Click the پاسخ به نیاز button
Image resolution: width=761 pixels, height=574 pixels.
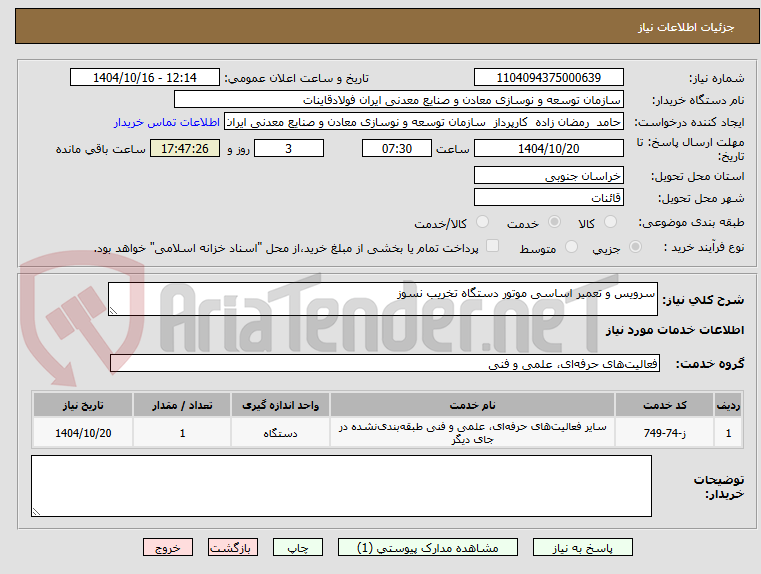pos(582,547)
